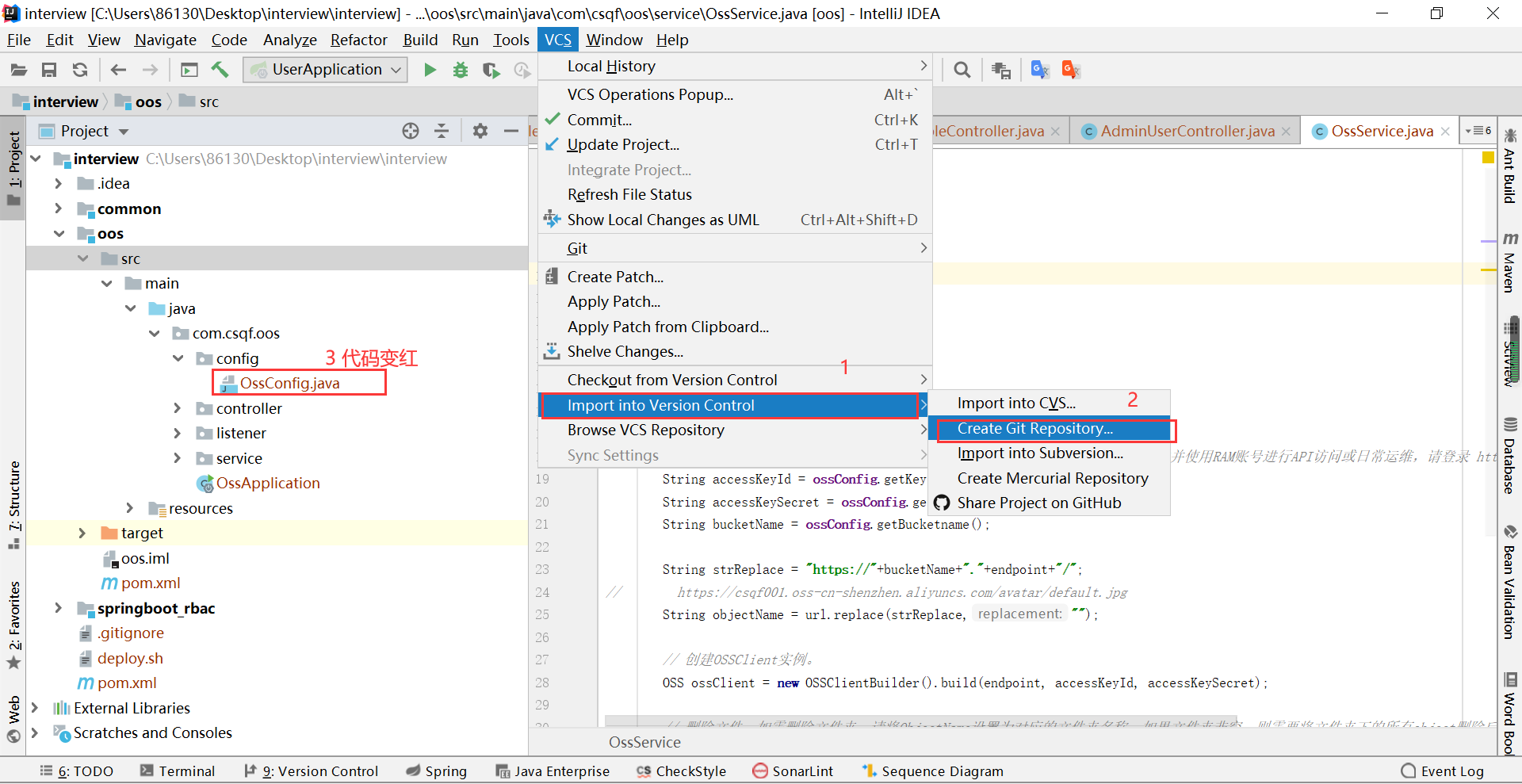Expand the common module
Image resolution: width=1522 pixels, height=784 pixels.
click(59, 208)
